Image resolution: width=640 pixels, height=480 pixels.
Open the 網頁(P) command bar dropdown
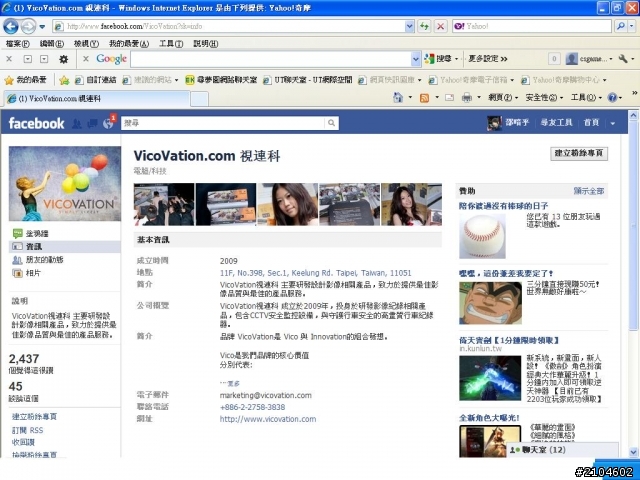(503, 98)
